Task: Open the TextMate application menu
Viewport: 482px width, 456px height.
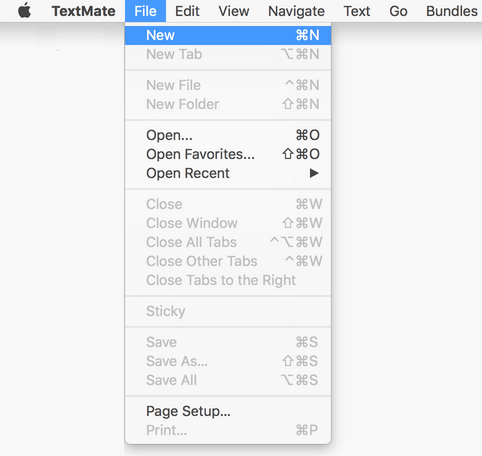Action: point(83,11)
